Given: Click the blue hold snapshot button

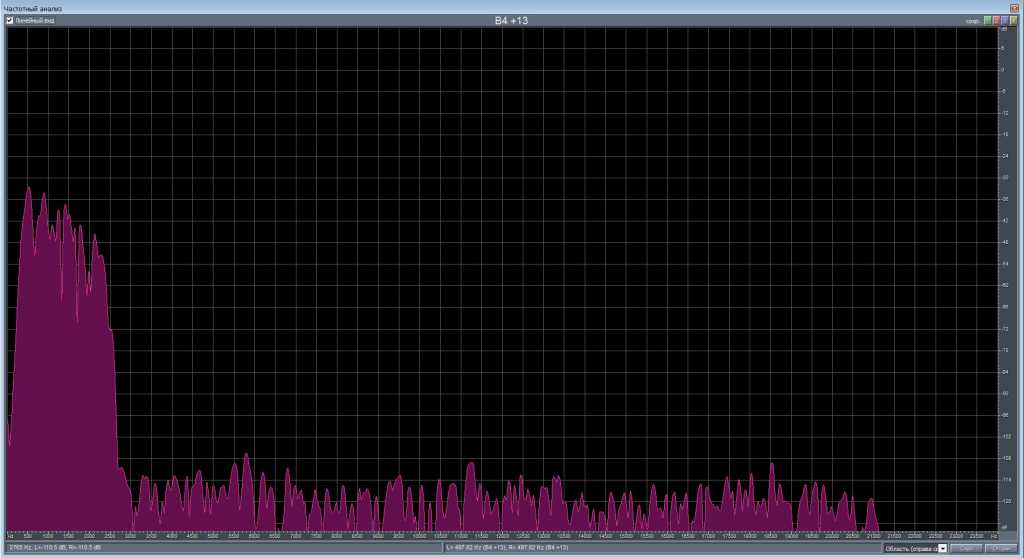Looking at the screenshot, I should [1004, 20].
